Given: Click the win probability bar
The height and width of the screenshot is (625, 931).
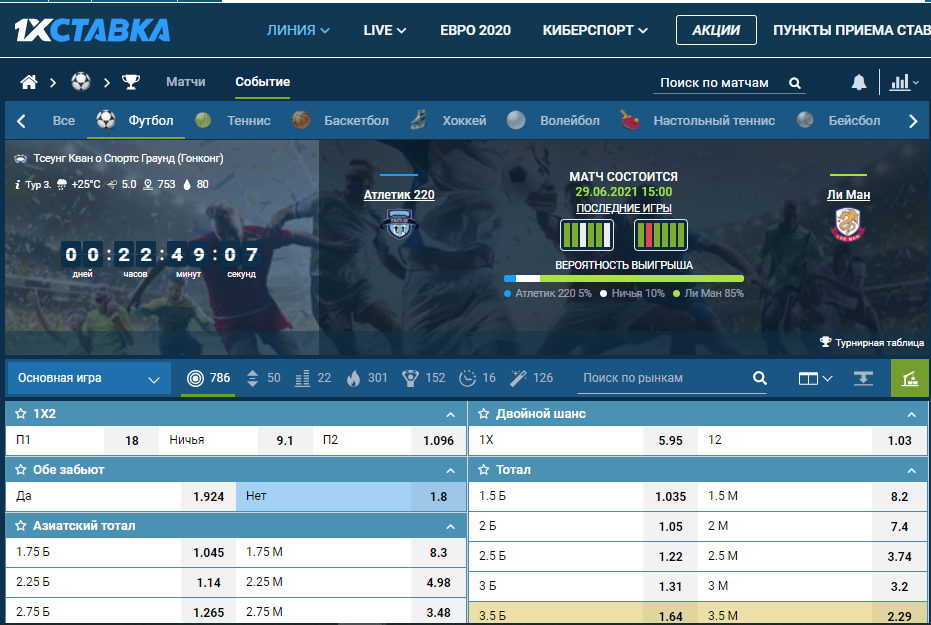Looking at the screenshot, I should tap(623, 278).
